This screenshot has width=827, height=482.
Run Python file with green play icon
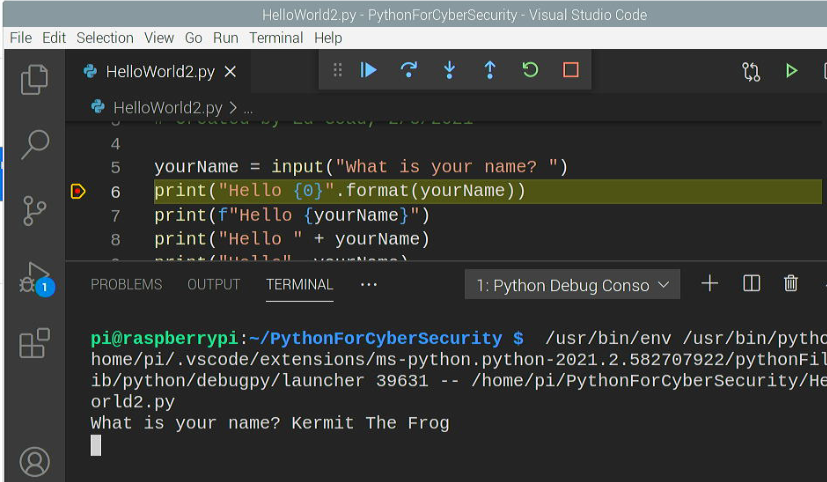point(791,71)
